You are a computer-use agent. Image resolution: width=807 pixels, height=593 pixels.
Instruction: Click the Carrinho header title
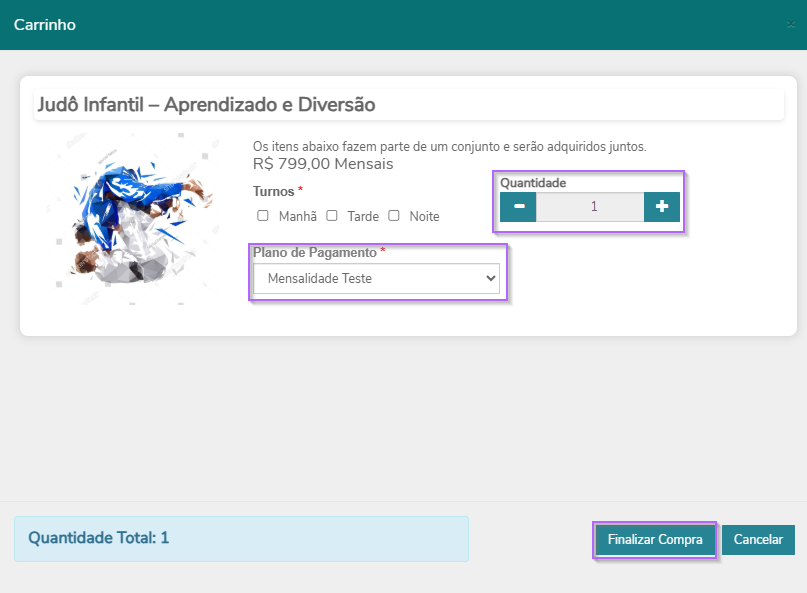click(x=45, y=24)
